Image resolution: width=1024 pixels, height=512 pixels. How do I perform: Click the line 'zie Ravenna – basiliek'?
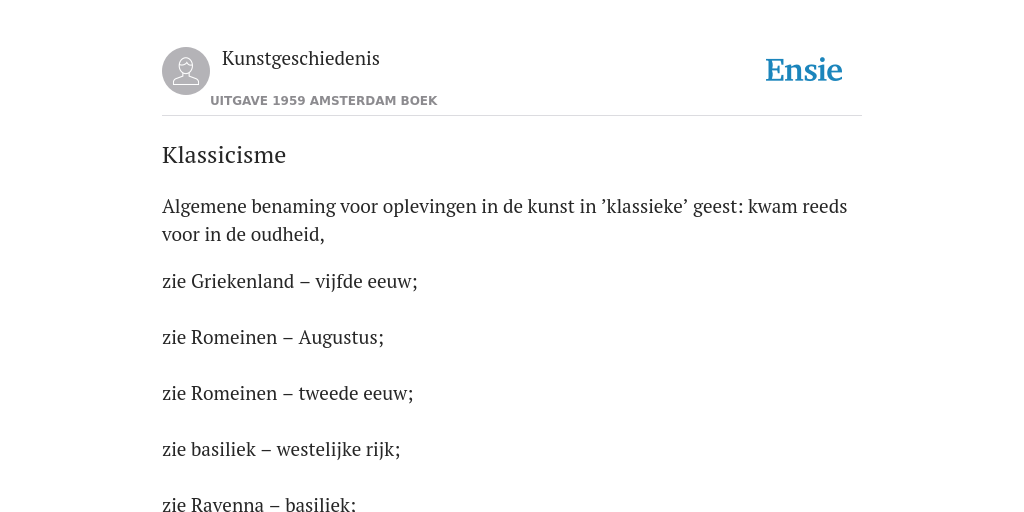259,505
